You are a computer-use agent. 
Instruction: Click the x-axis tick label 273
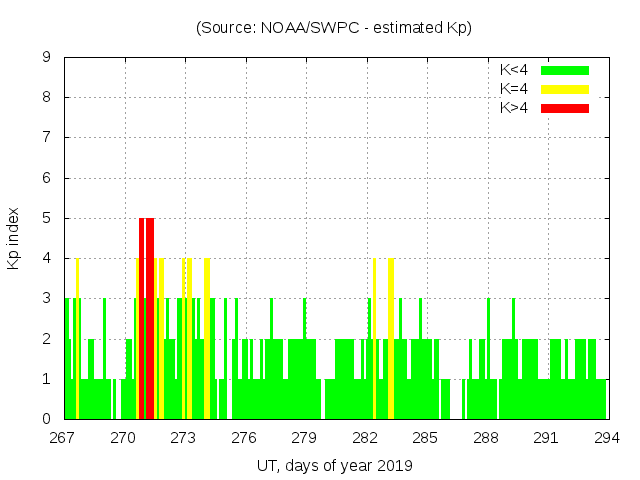[x=184, y=437]
